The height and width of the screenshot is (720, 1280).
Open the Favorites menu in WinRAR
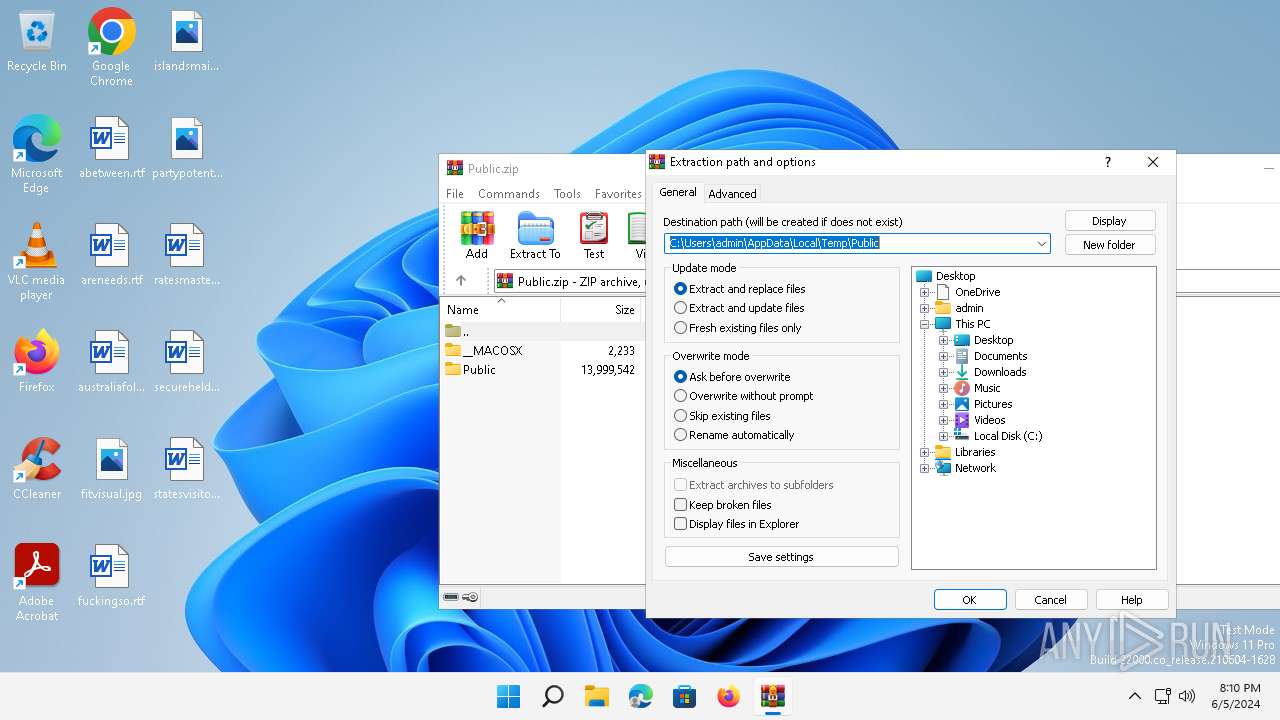click(x=618, y=194)
